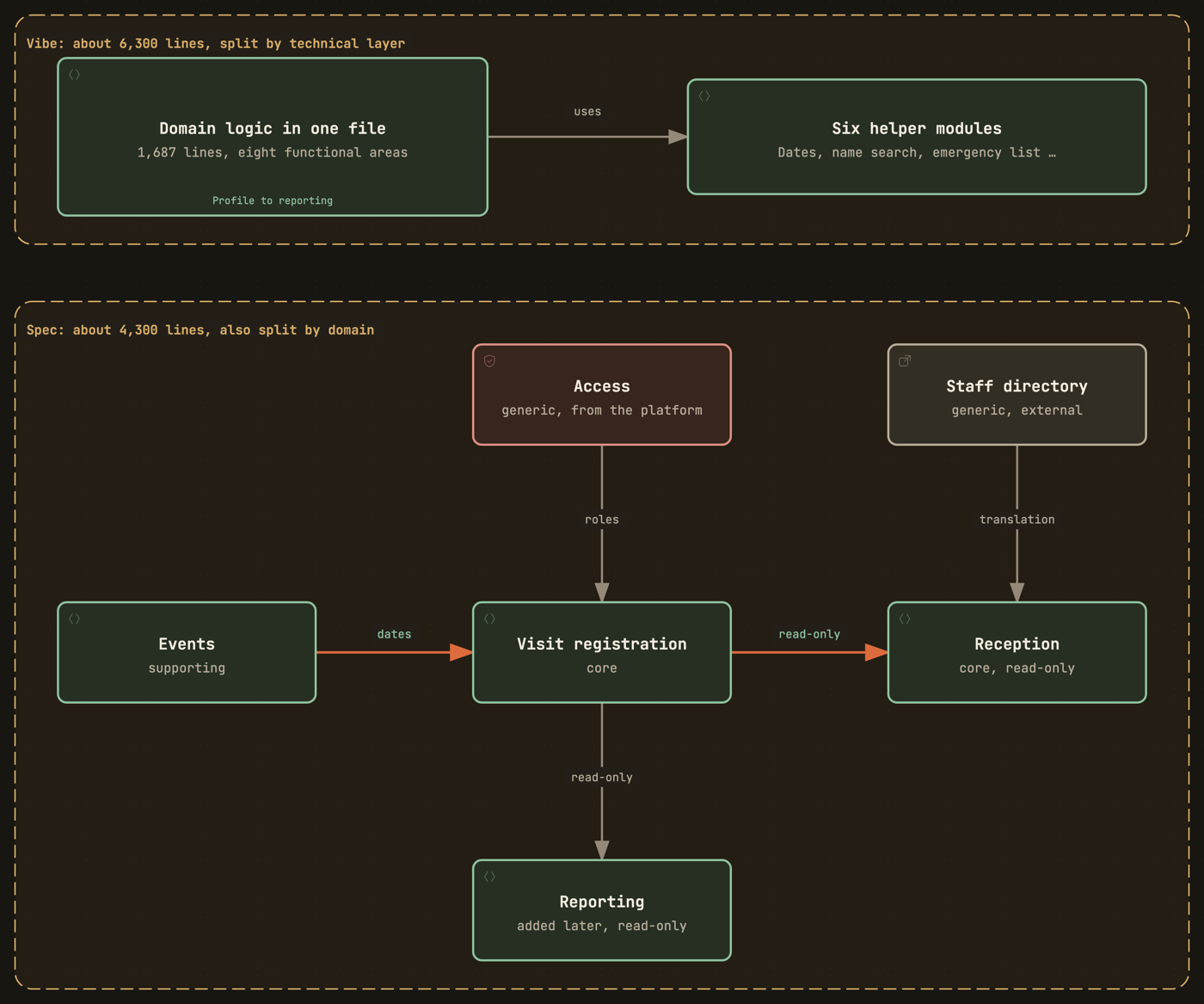Click the "supporting" subtitle under Events
1204x1004 pixels.
187,668
